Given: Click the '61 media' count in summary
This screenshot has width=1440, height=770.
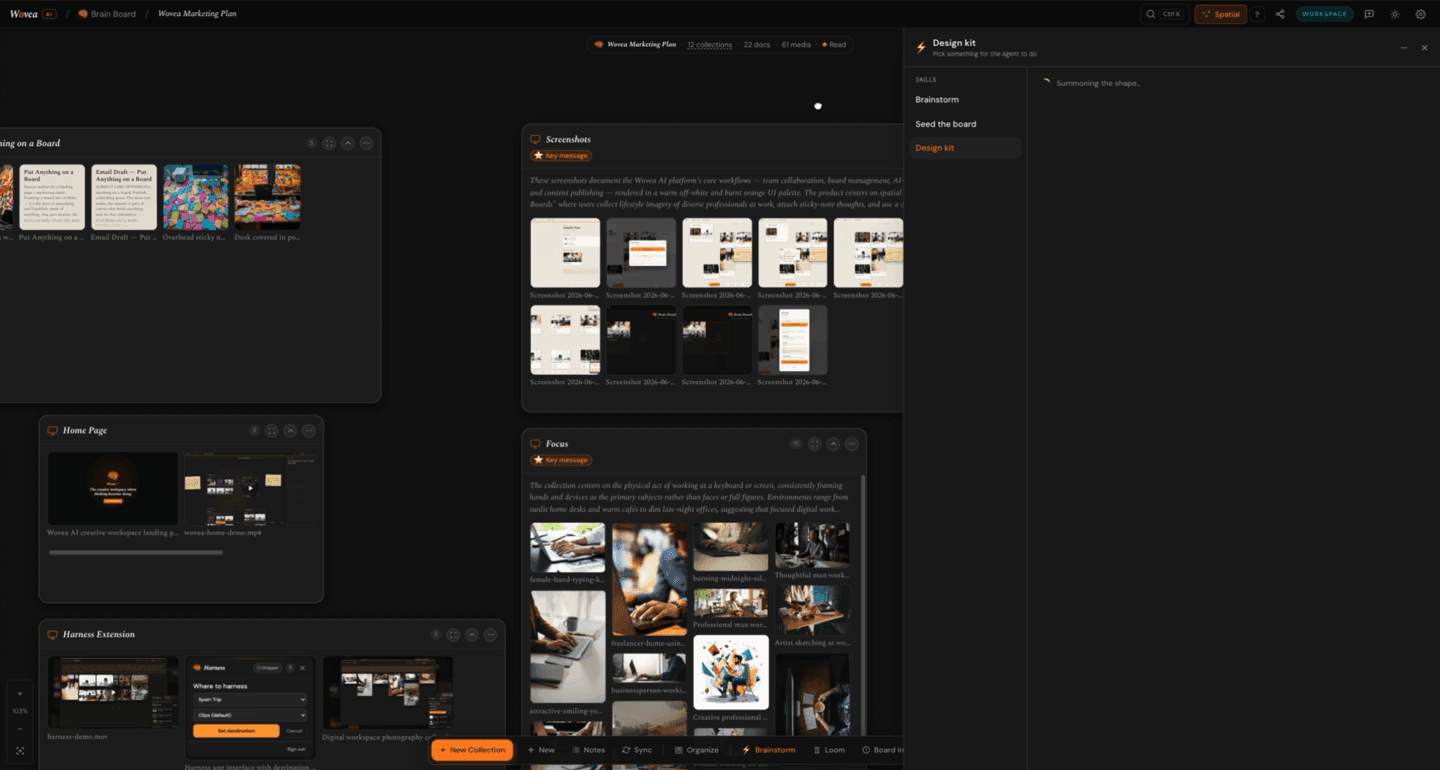Looking at the screenshot, I should pos(796,45).
